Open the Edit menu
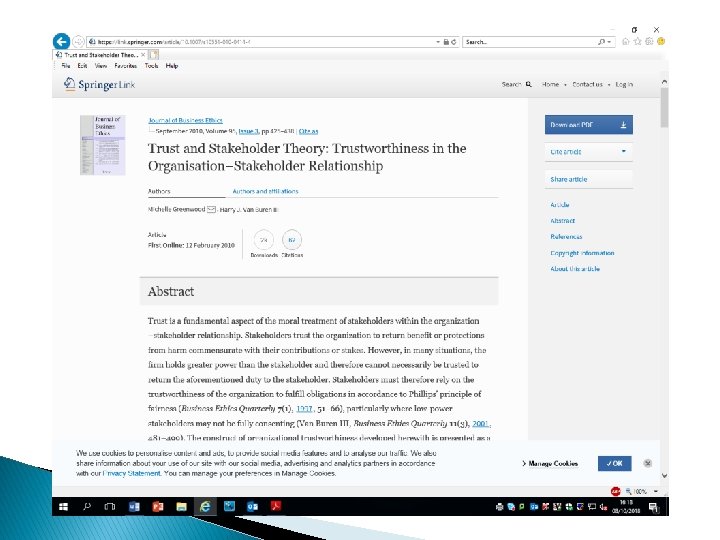The image size is (720, 540). 82,66
